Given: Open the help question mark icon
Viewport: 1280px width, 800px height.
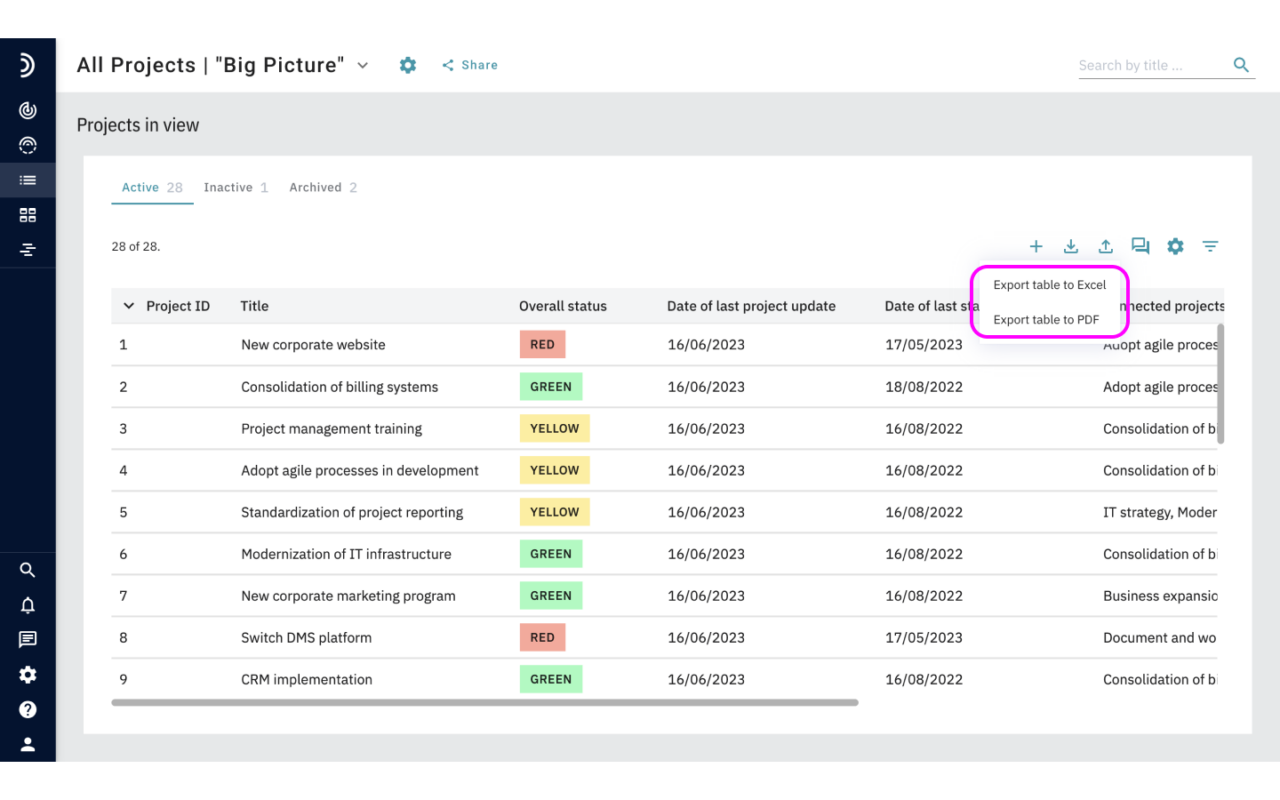Looking at the screenshot, I should tap(28, 709).
